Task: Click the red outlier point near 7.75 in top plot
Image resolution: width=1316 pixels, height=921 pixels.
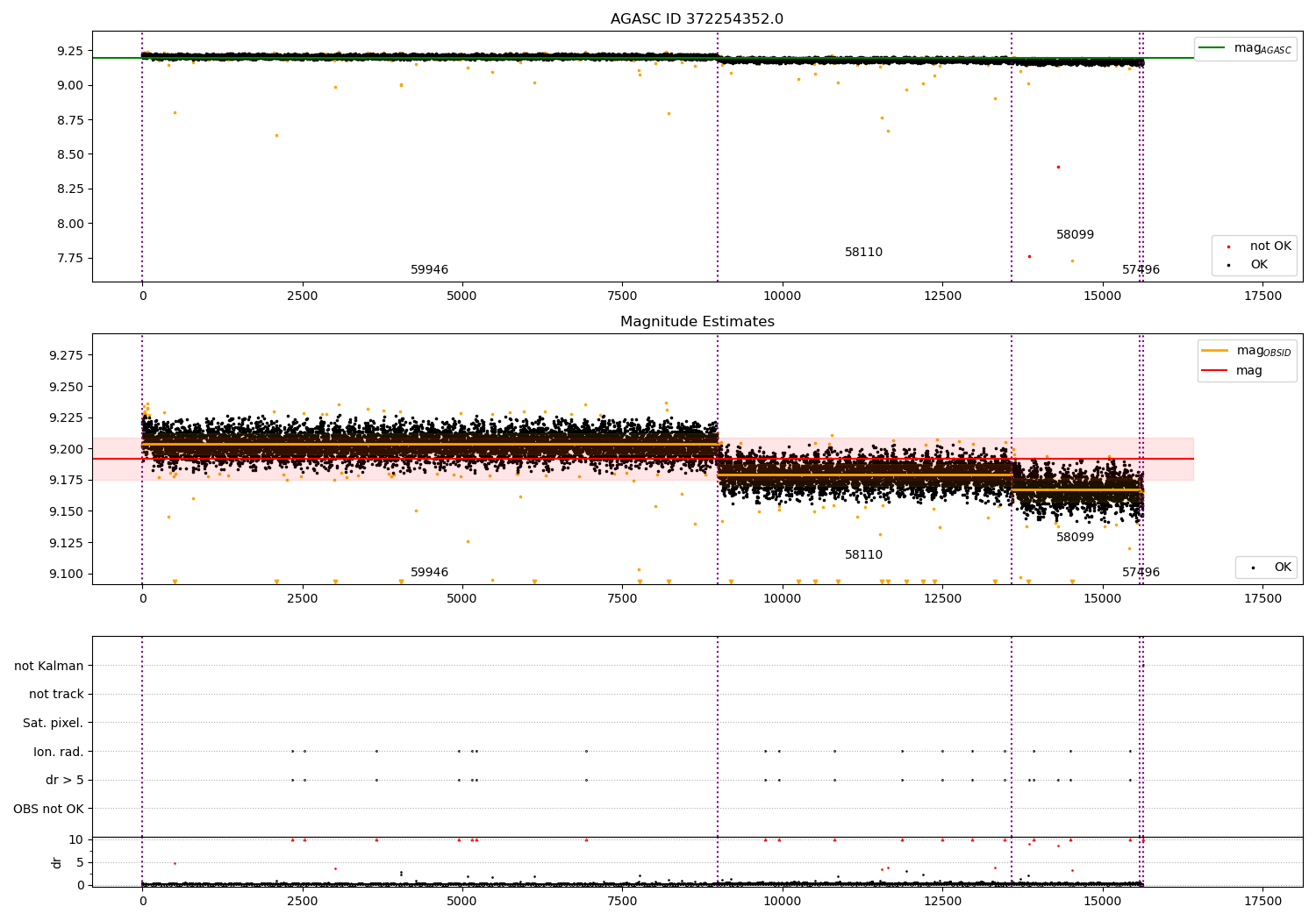Action: coord(1029,256)
